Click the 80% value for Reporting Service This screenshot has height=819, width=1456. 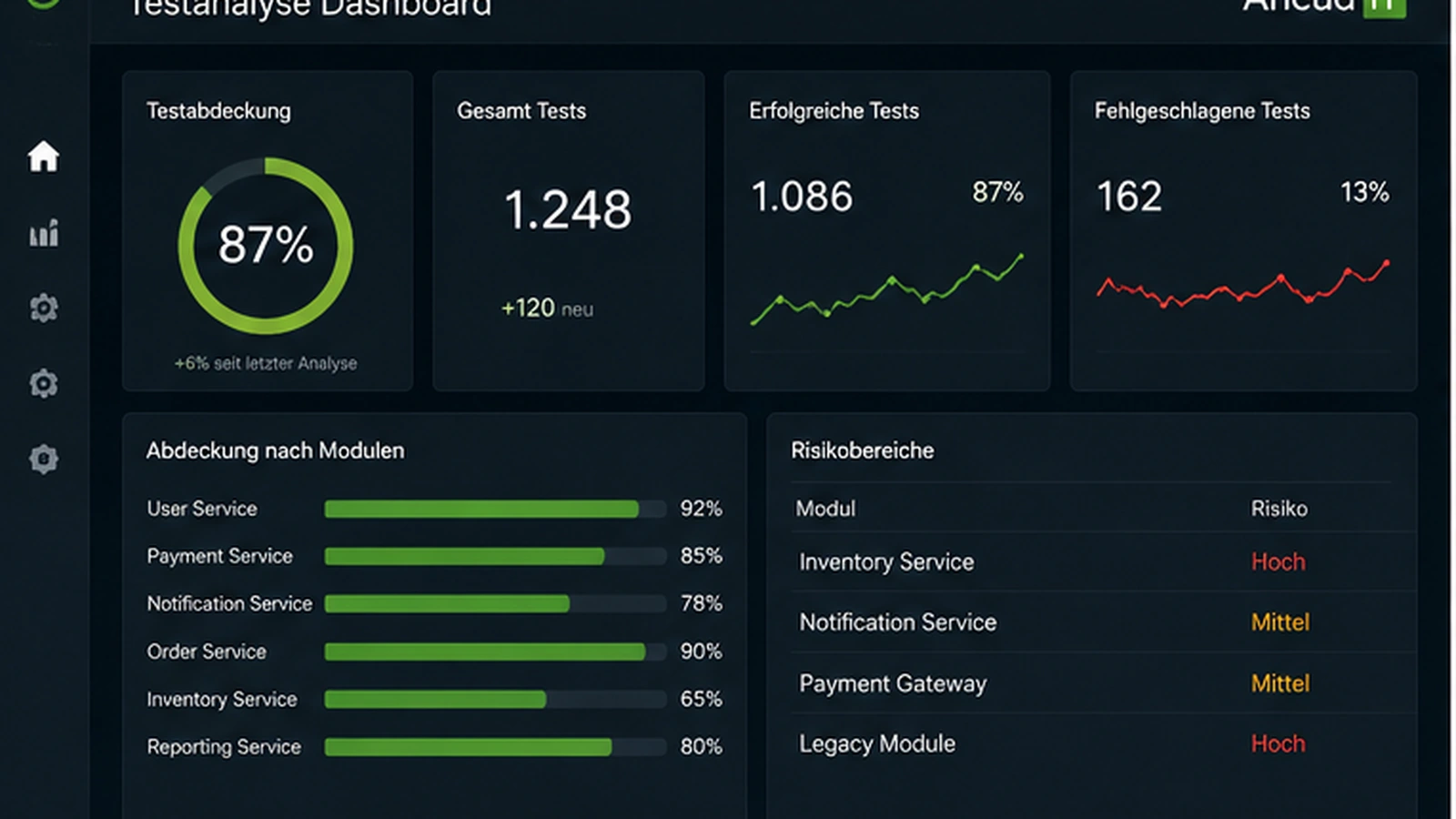click(x=701, y=747)
